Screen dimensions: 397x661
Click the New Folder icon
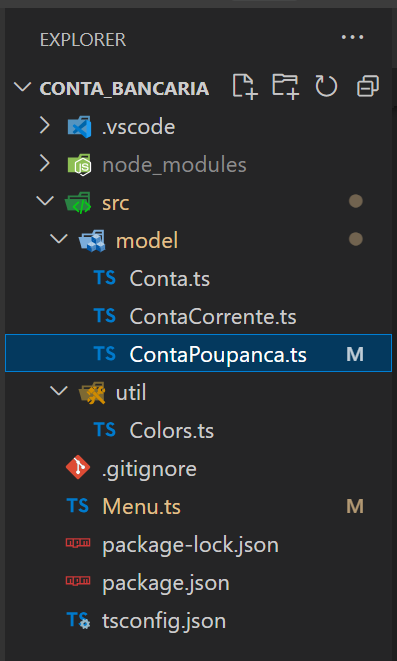285,87
